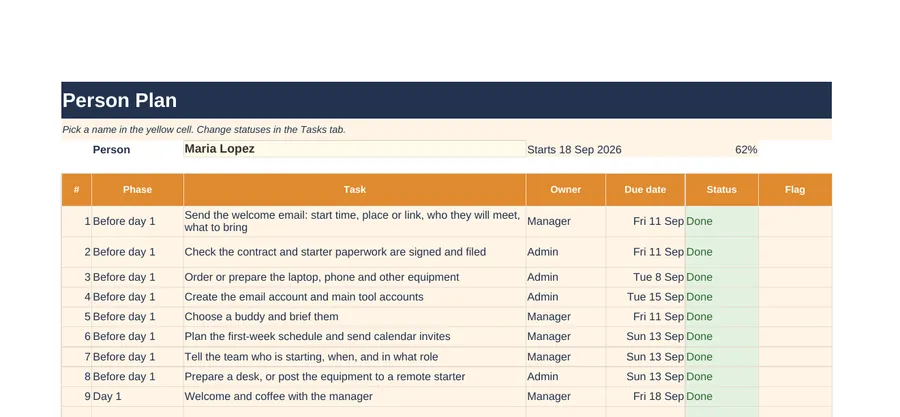The image size is (900, 417).
Task: Click the Owner column header
Action: (x=565, y=190)
